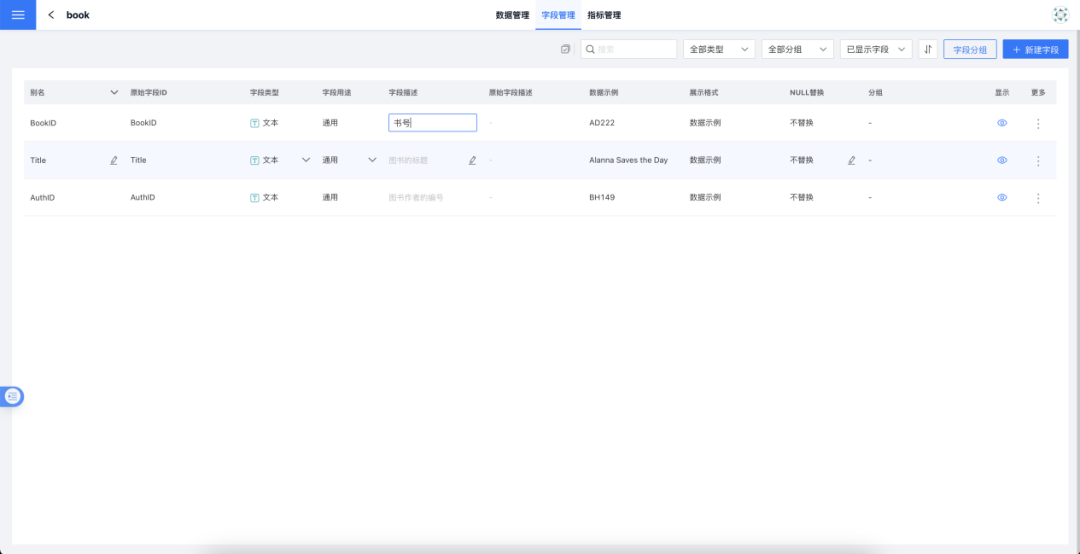Toggle visibility eye for Title field
Image resolution: width=1080 pixels, height=554 pixels.
tap(1002, 160)
